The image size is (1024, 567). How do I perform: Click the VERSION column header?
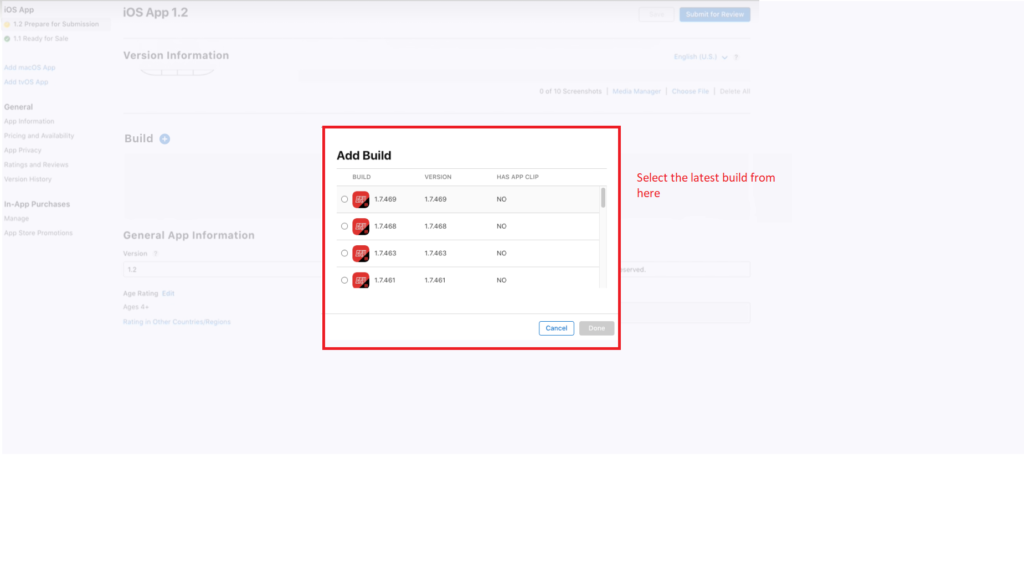[x=438, y=177]
